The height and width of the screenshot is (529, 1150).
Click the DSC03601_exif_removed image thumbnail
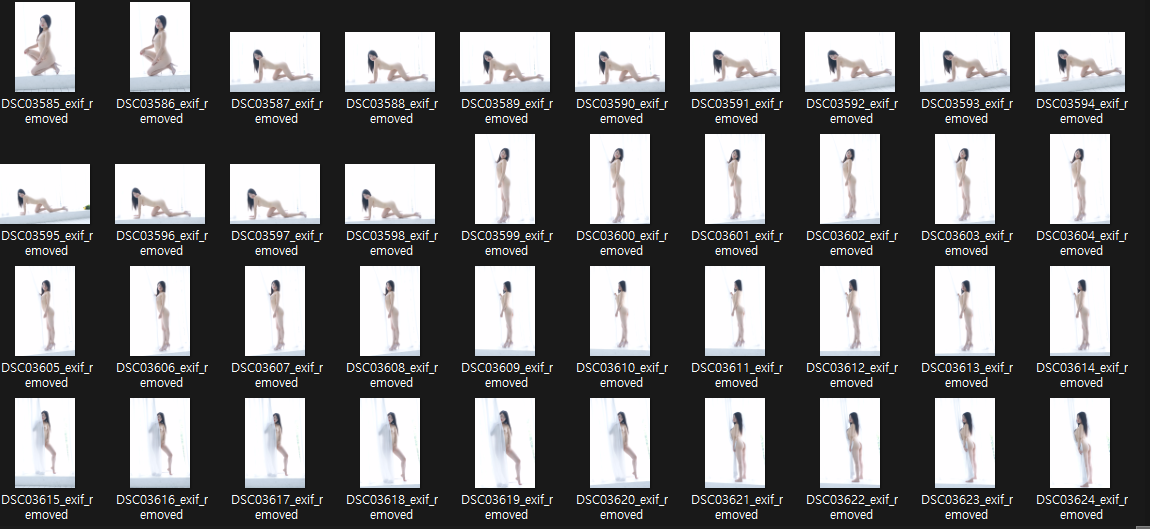(x=735, y=179)
